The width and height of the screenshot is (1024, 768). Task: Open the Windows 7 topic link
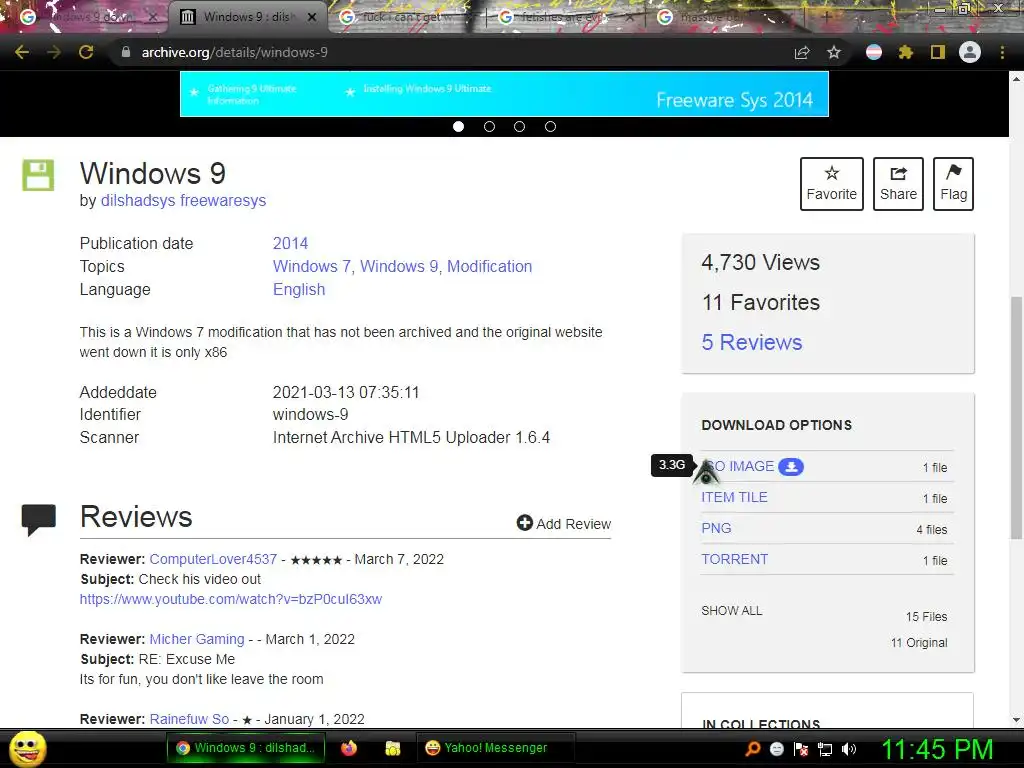pos(312,266)
